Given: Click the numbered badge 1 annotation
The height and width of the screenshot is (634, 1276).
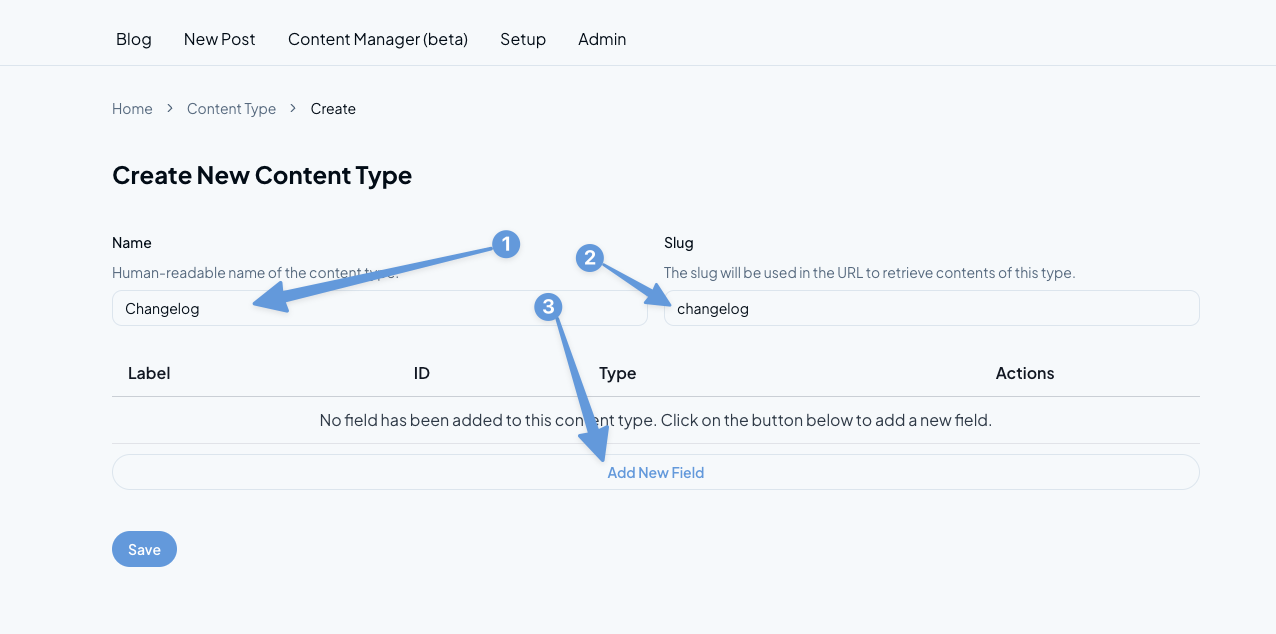Looking at the screenshot, I should (506, 244).
